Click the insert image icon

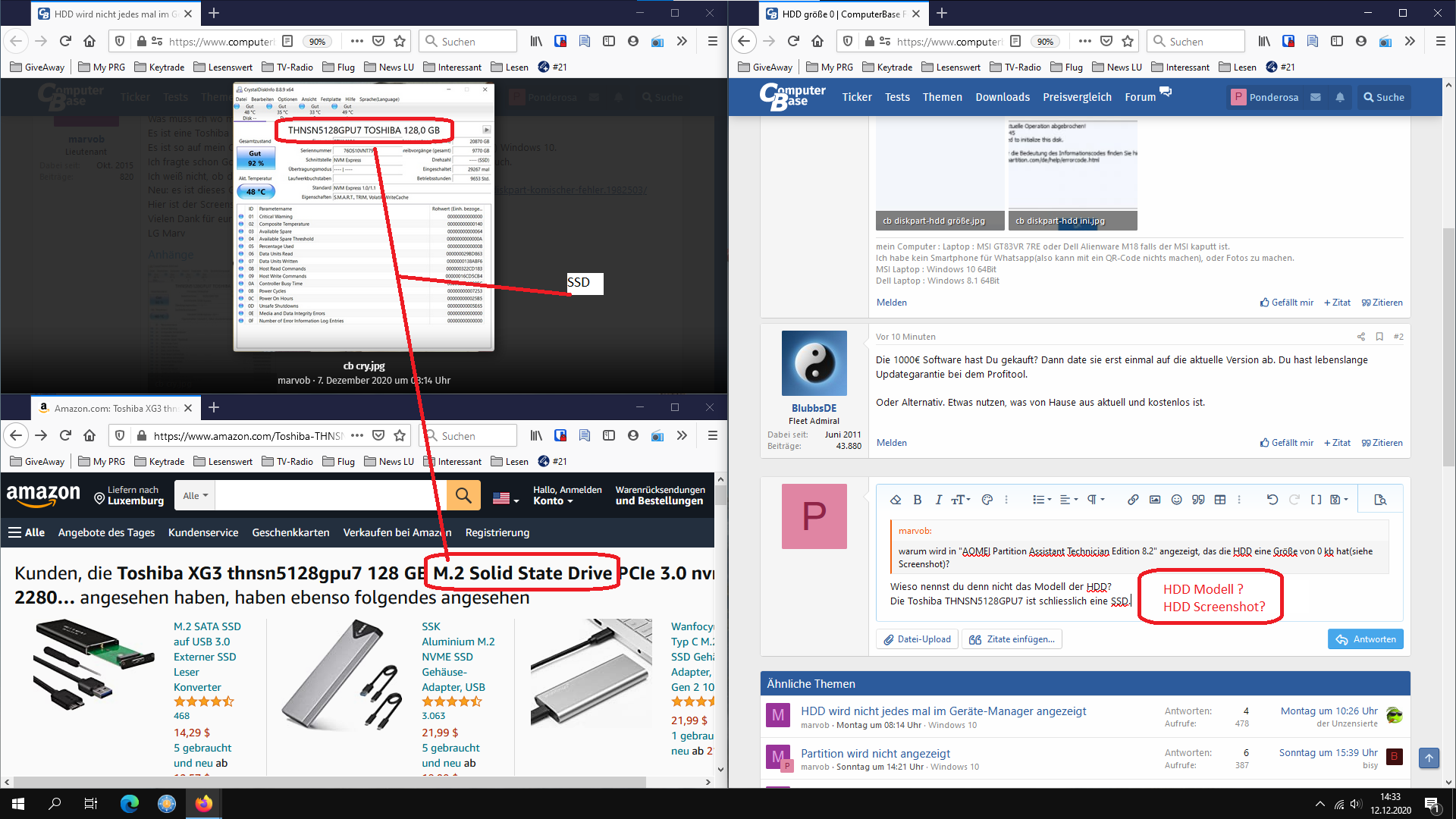point(1154,500)
